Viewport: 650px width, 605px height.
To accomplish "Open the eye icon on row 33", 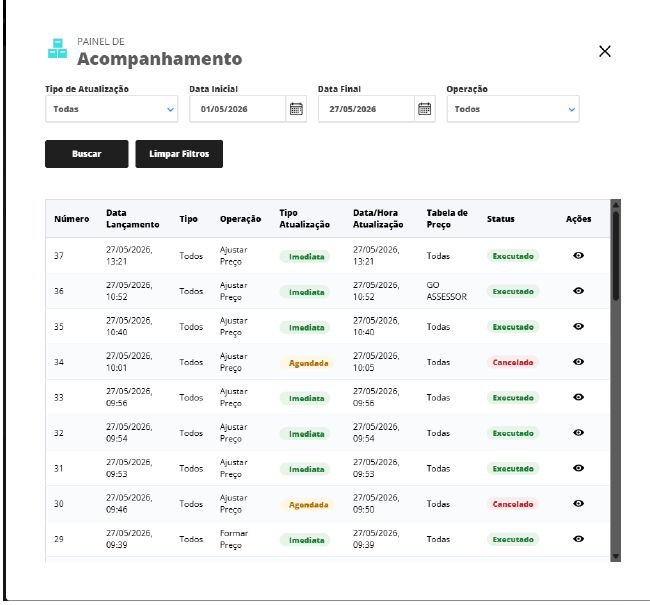I will [x=578, y=397].
